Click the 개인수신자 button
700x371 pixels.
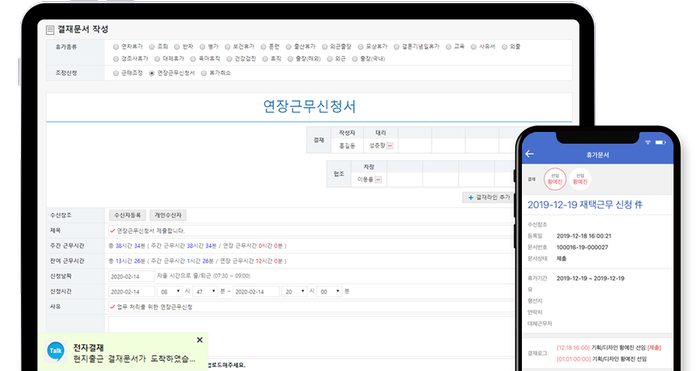click(x=168, y=215)
